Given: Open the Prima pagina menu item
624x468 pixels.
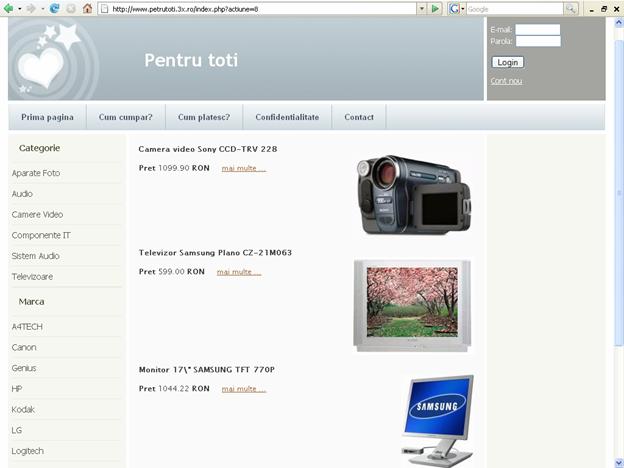Looking at the screenshot, I should click(47, 117).
